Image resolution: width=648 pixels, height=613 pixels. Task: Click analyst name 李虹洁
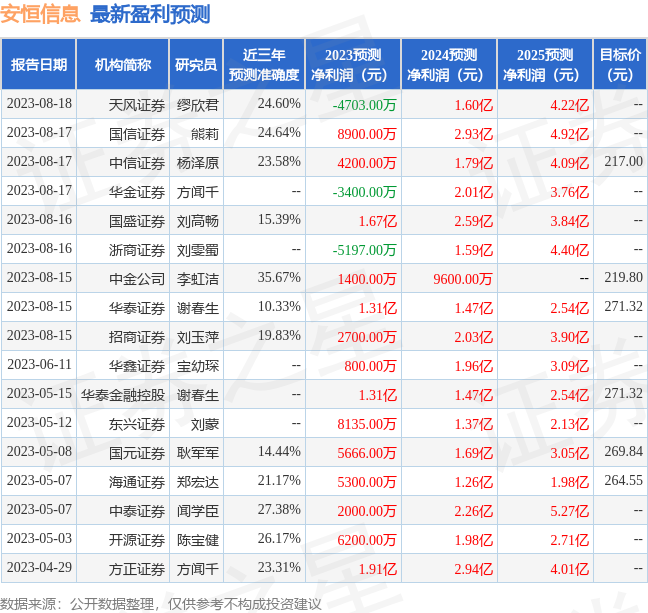(x=198, y=279)
